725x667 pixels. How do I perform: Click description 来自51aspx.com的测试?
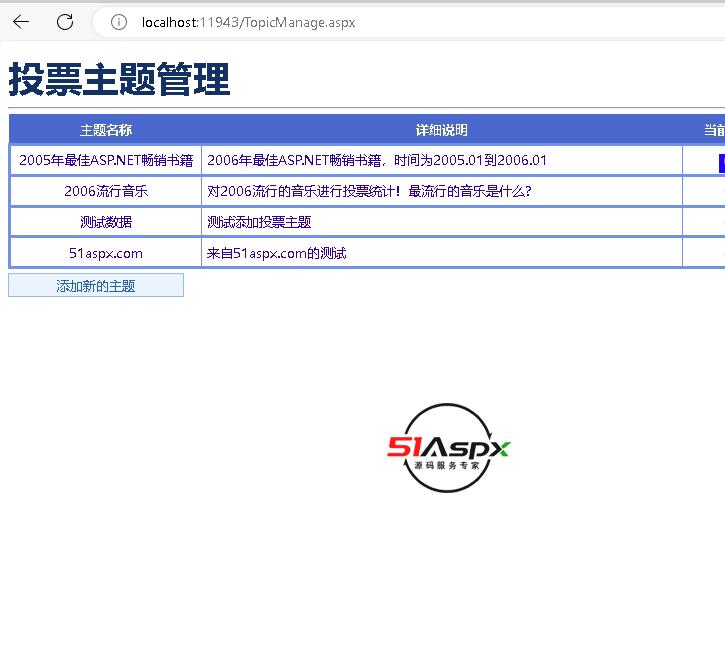pos(442,253)
